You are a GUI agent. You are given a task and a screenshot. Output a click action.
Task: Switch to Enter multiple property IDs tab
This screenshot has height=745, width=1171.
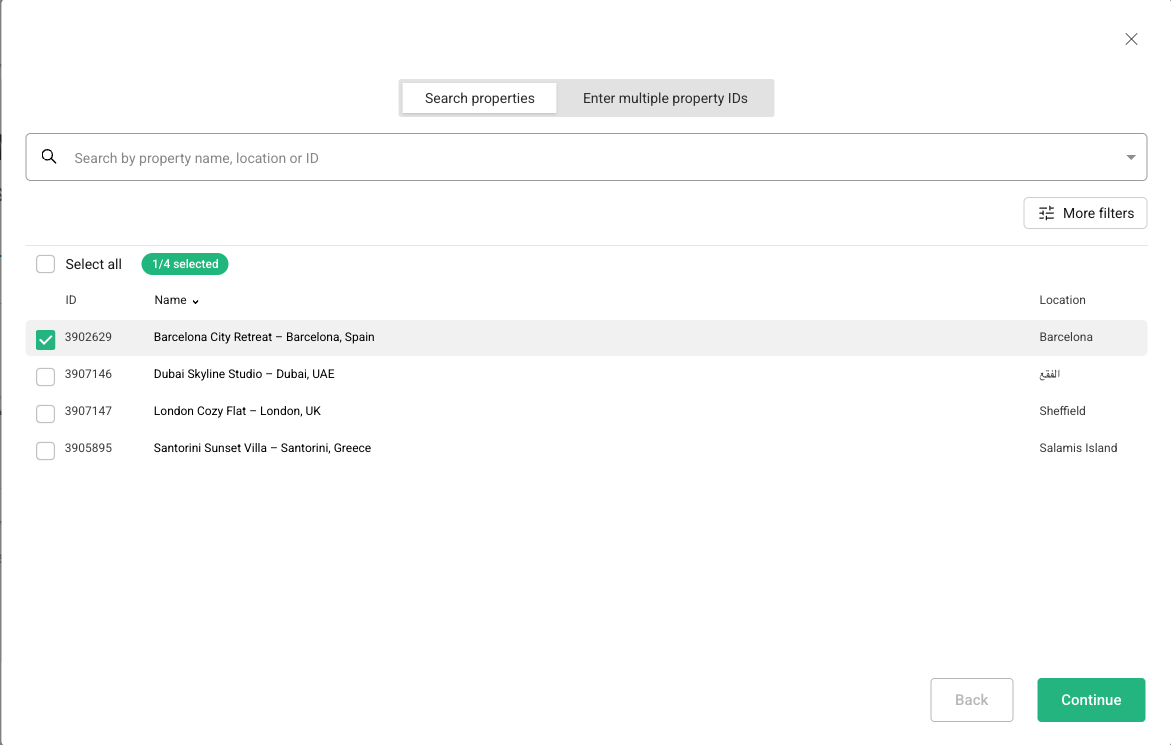coord(665,98)
